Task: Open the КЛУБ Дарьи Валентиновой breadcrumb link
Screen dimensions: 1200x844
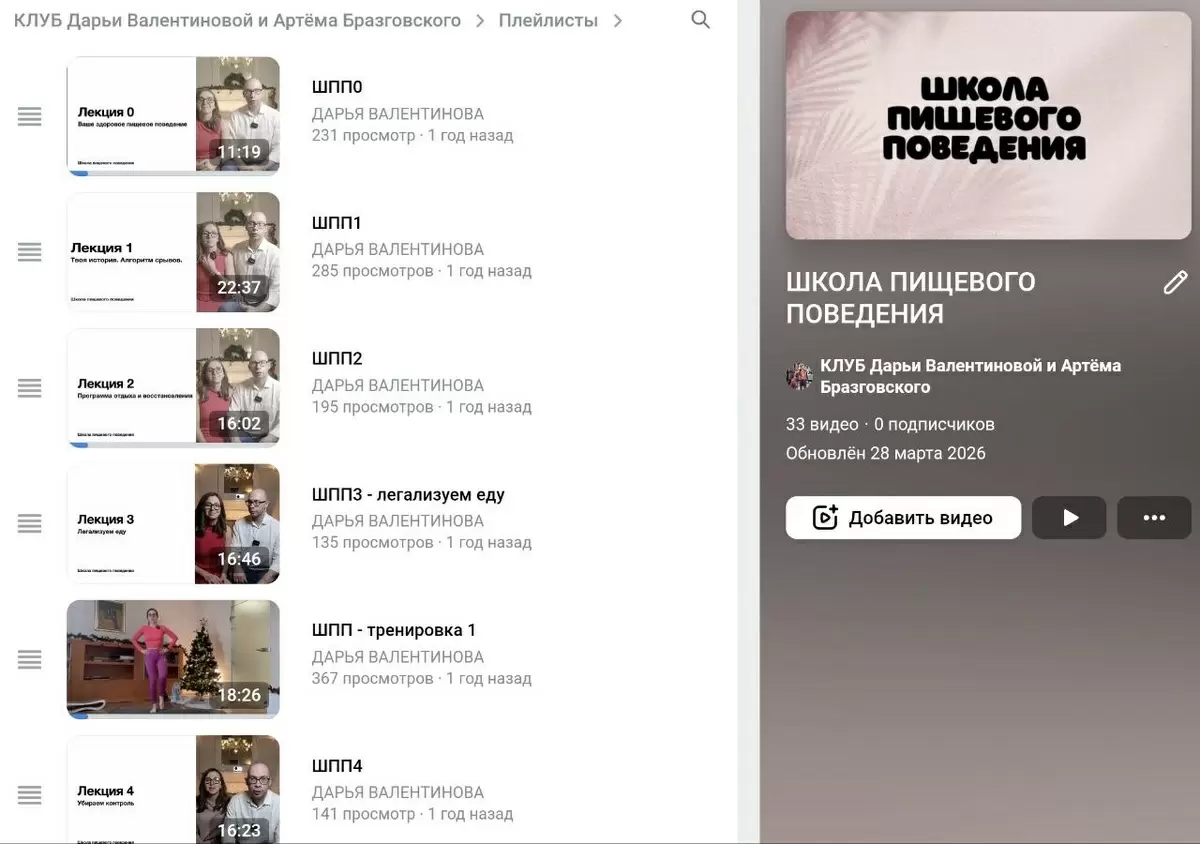Action: (237, 21)
